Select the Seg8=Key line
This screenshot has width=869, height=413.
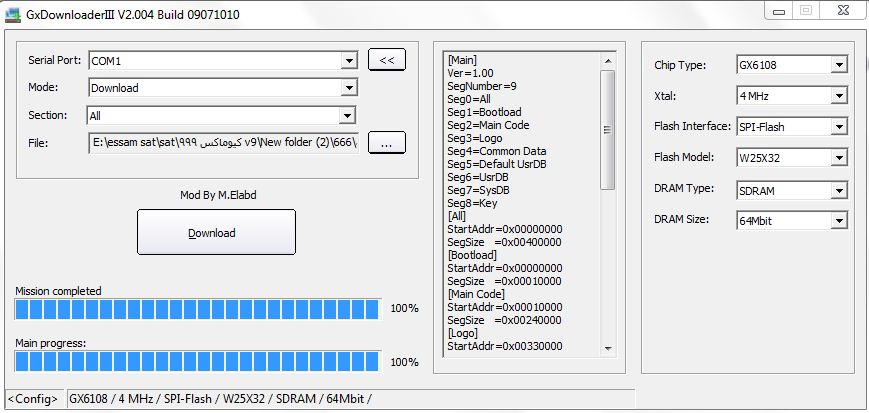(x=472, y=203)
